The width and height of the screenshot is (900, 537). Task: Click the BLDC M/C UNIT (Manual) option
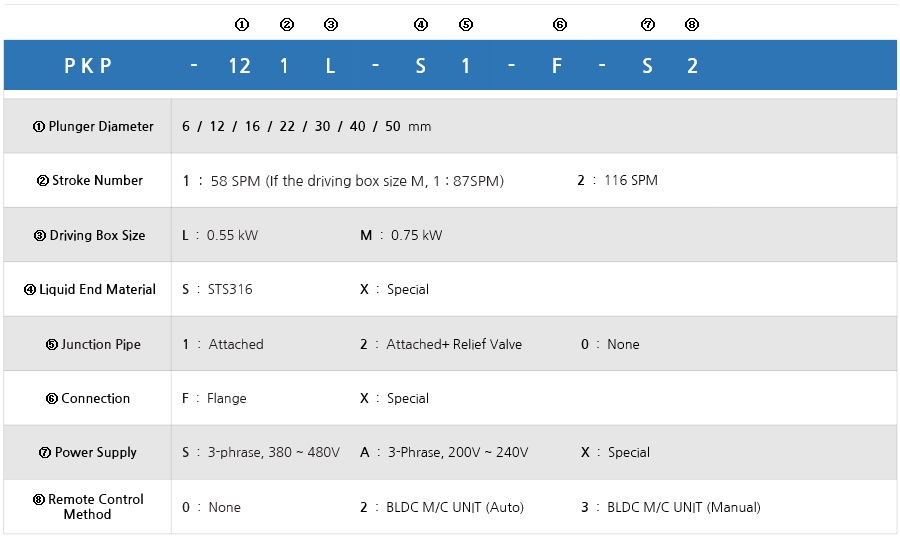670,508
